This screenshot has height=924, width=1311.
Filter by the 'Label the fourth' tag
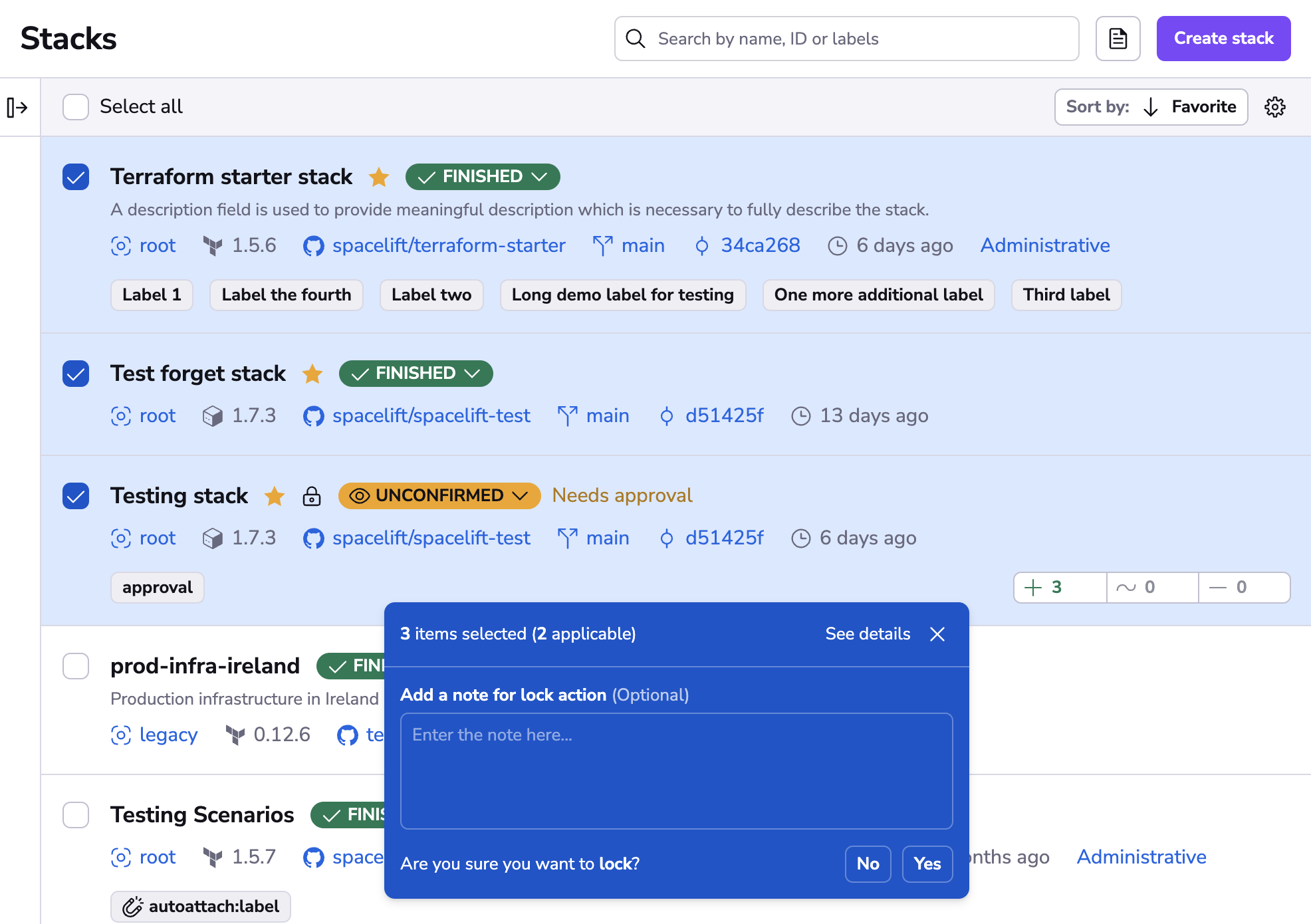[286, 295]
